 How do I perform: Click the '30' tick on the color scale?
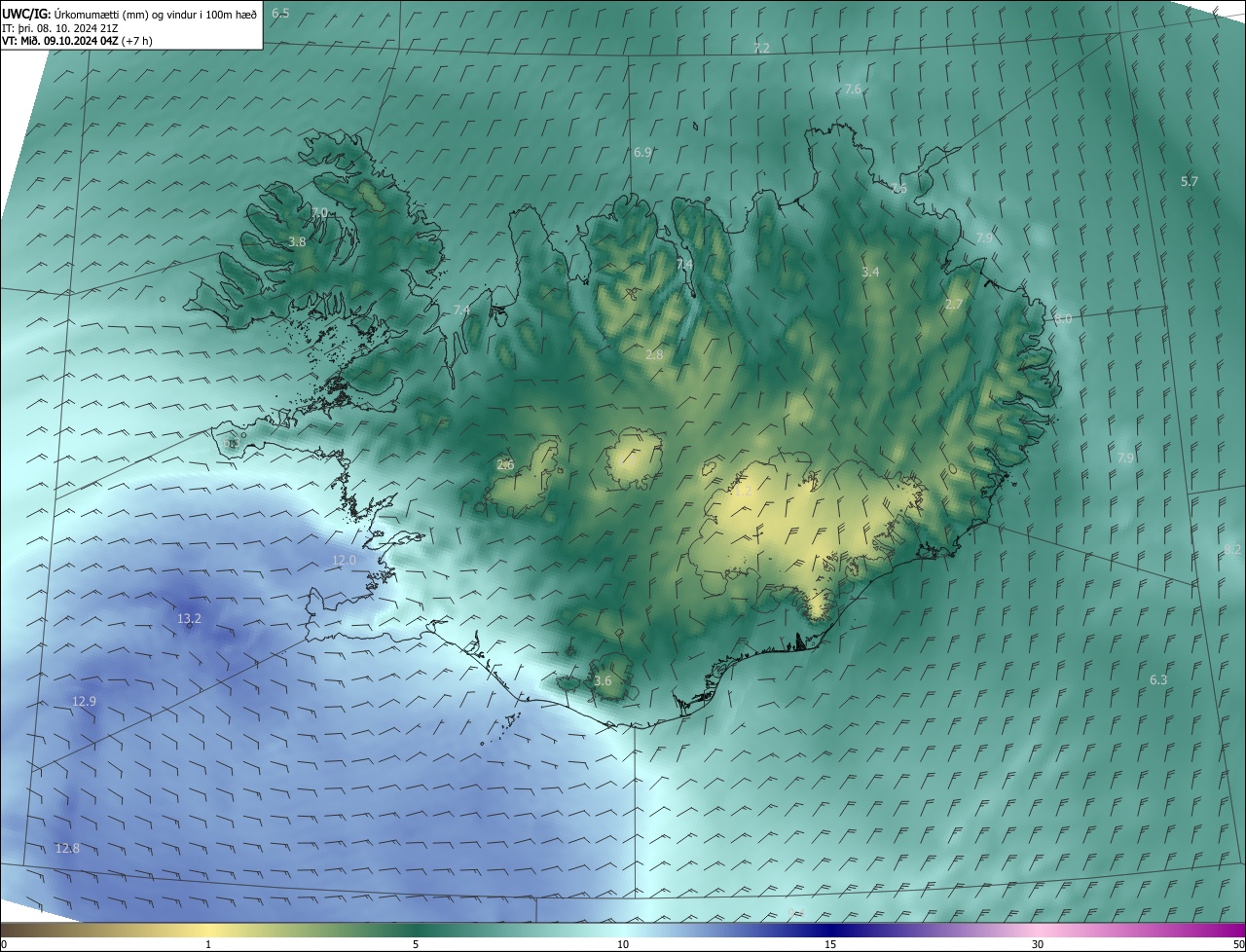pyautogui.click(x=1038, y=944)
